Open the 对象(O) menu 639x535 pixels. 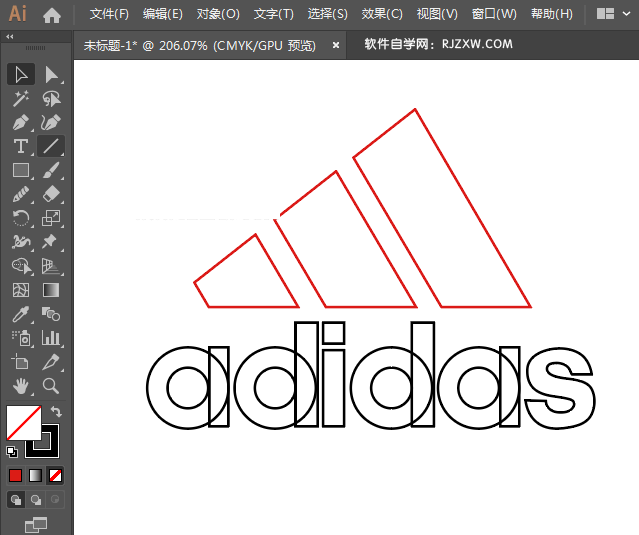coord(218,15)
